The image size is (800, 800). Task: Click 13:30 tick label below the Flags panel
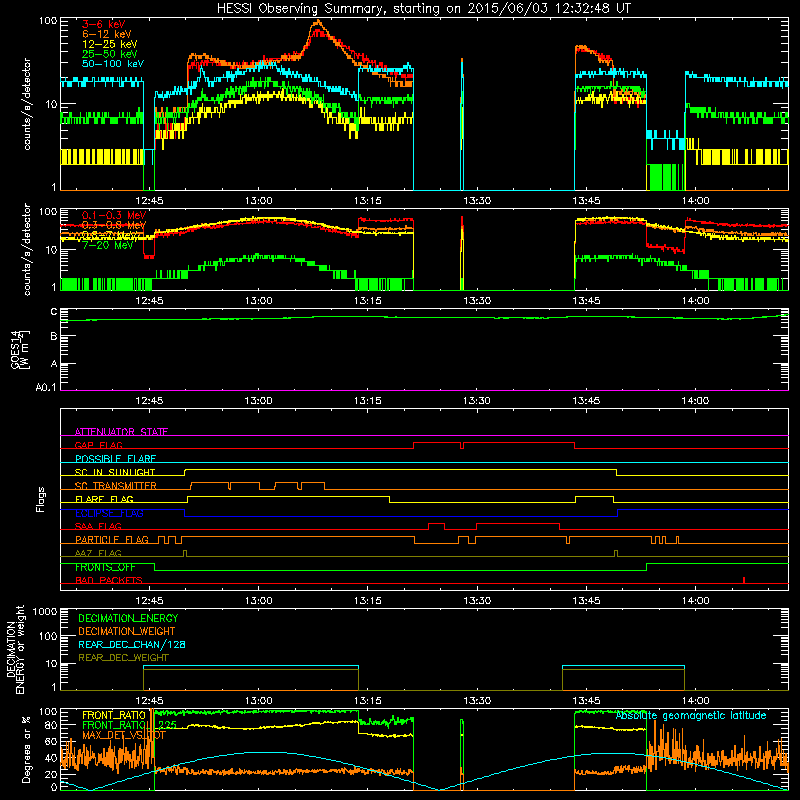(477, 601)
